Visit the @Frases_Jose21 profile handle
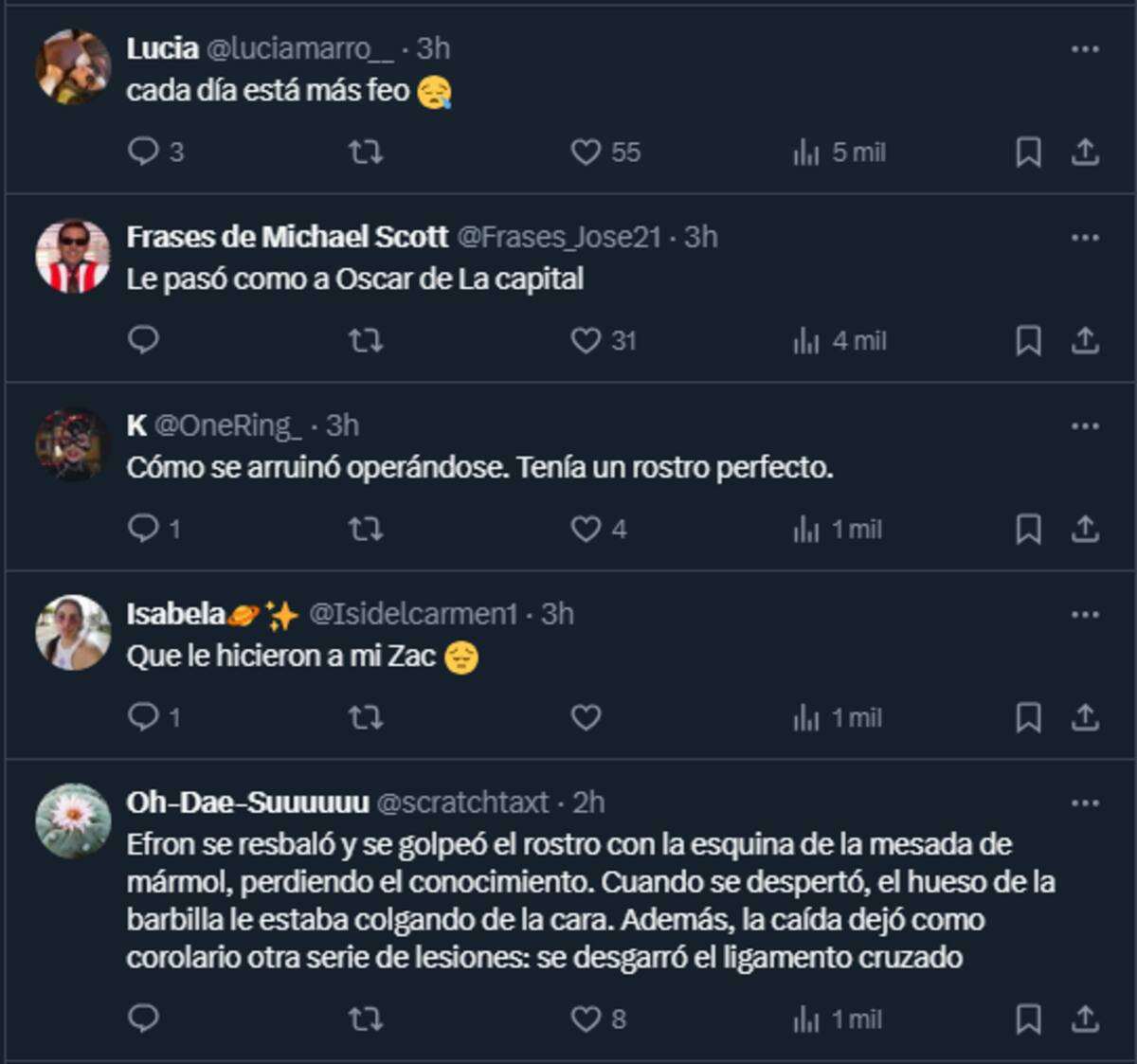The height and width of the screenshot is (1064, 1137). pos(558,237)
